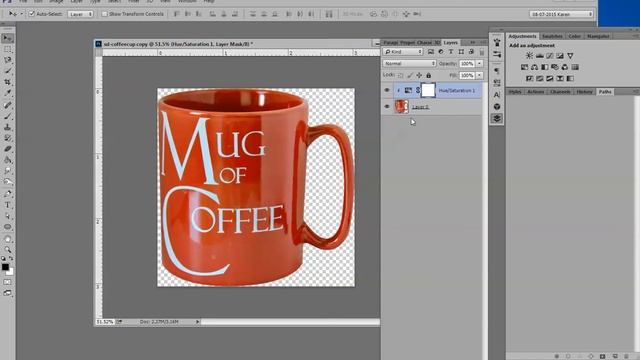Open the tool preset picker arrow
640x360 pixels.
click(x=22, y=14)
